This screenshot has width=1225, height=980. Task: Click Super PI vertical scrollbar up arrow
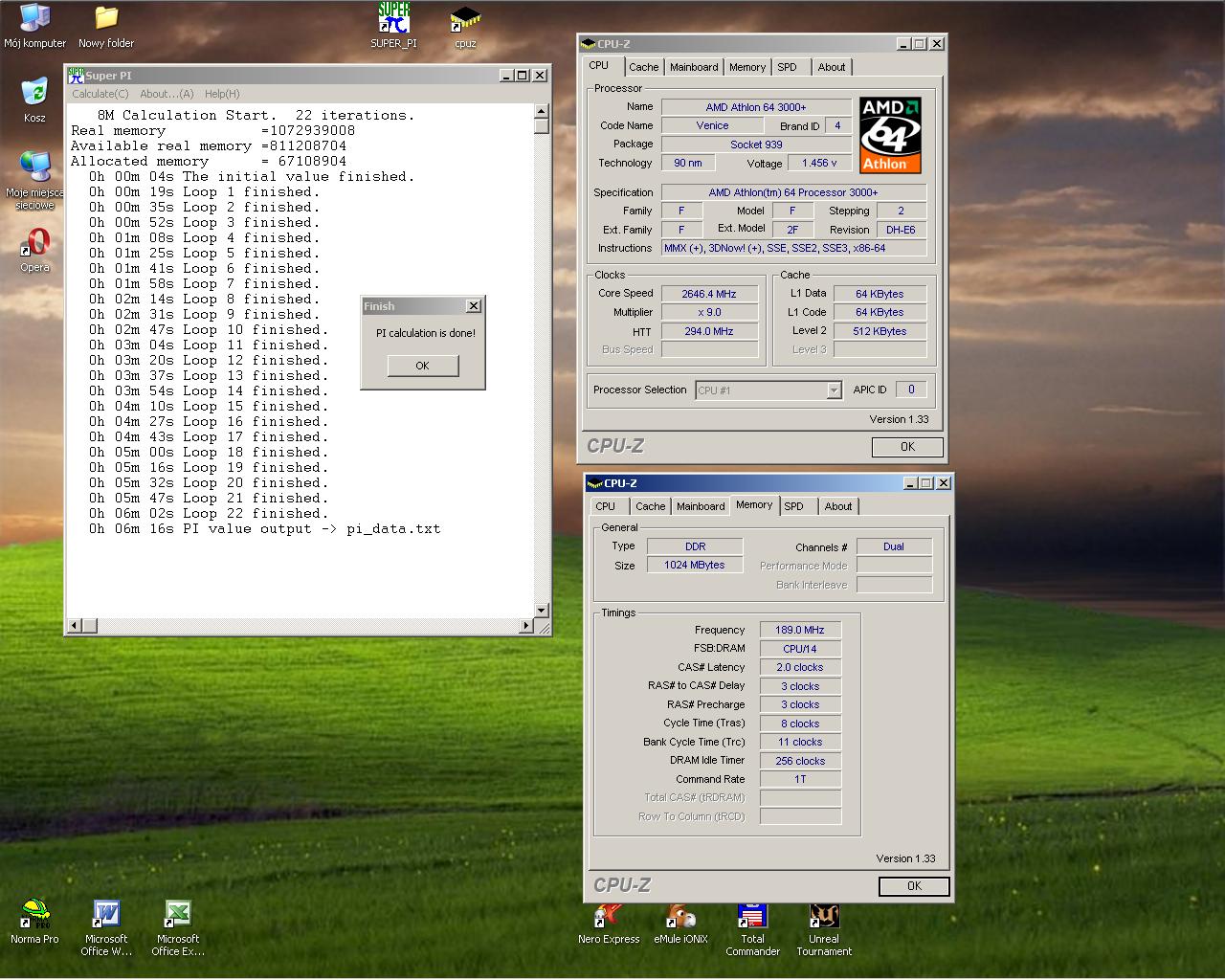point(541,111)
